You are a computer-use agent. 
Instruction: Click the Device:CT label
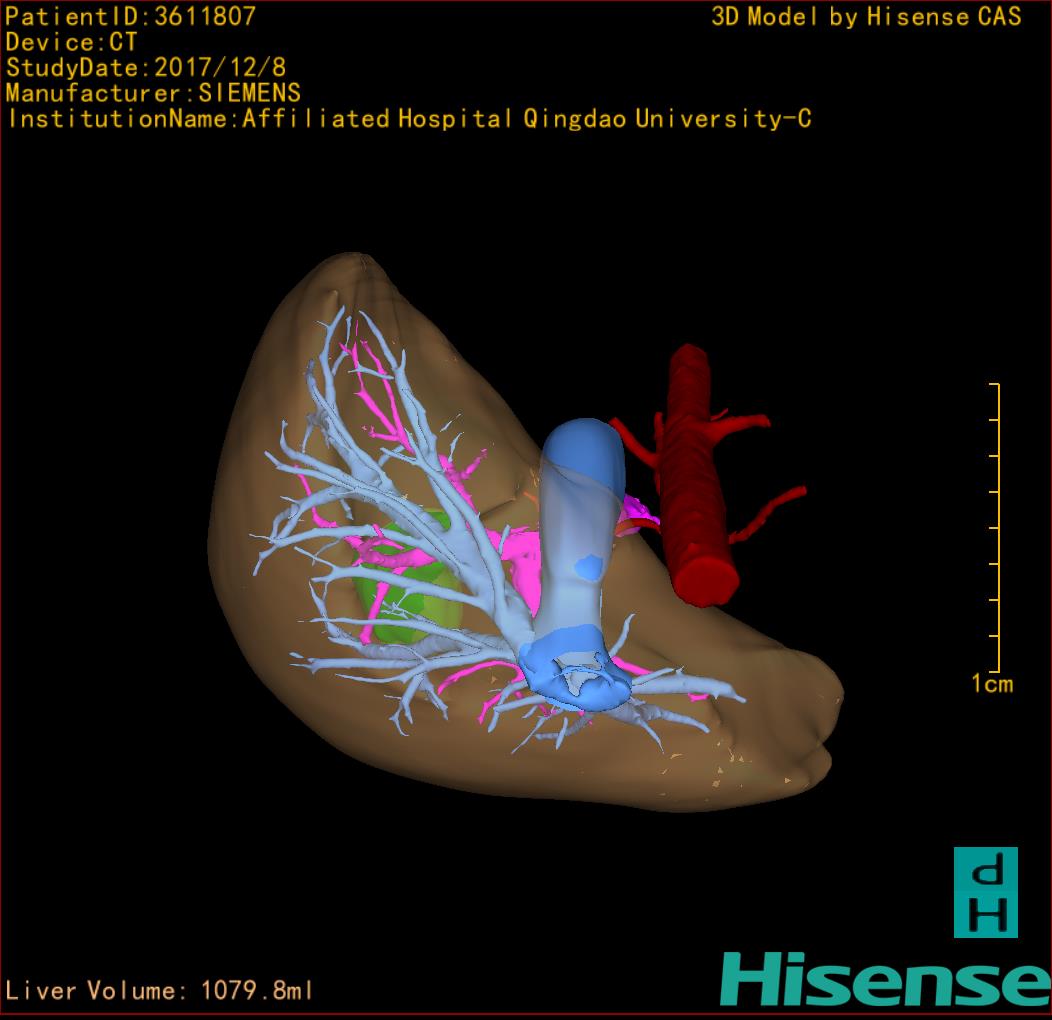pos(72,42)
